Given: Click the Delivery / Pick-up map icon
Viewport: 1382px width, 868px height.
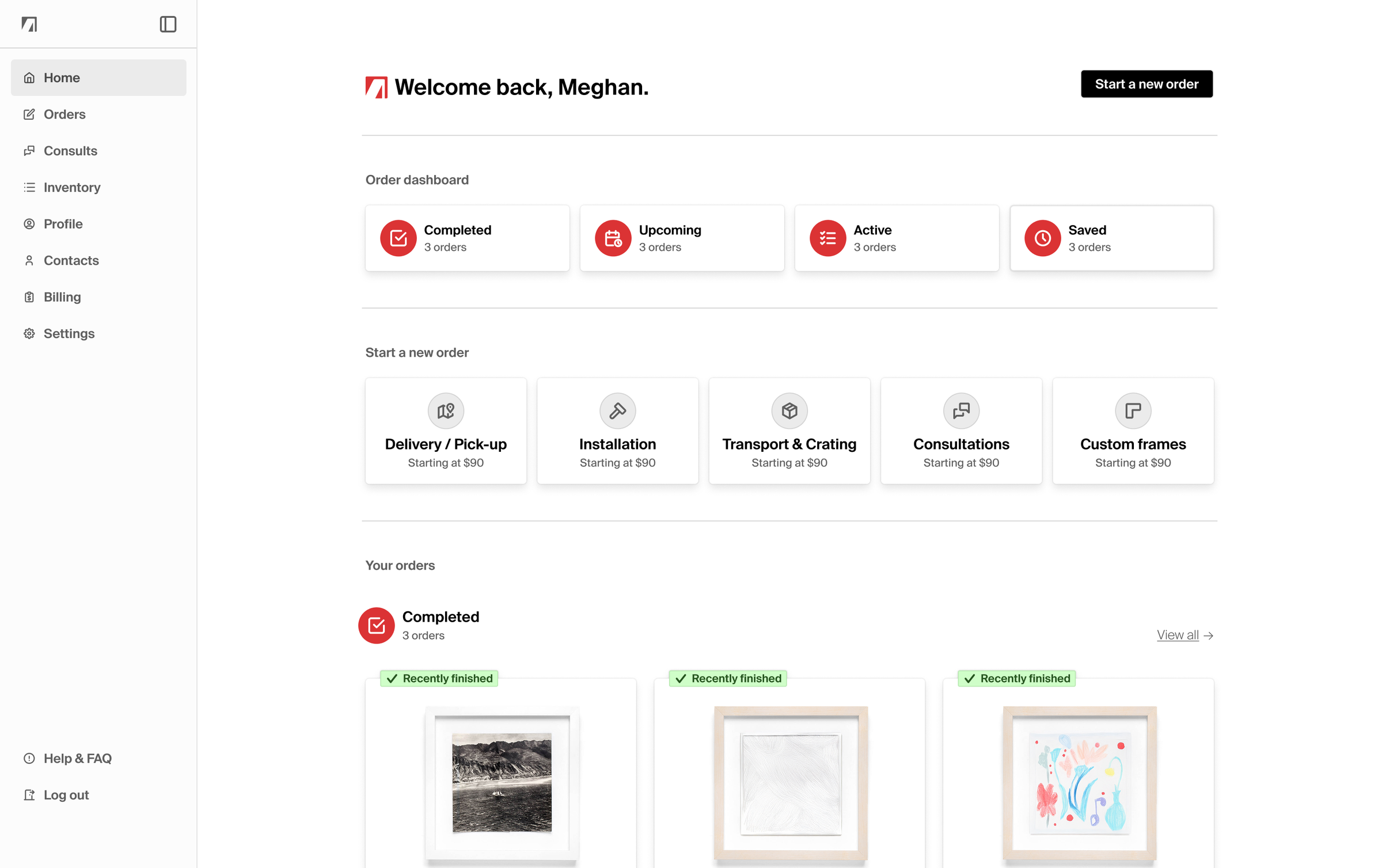Looking at the screenshot, I should (x=446, y=410).
